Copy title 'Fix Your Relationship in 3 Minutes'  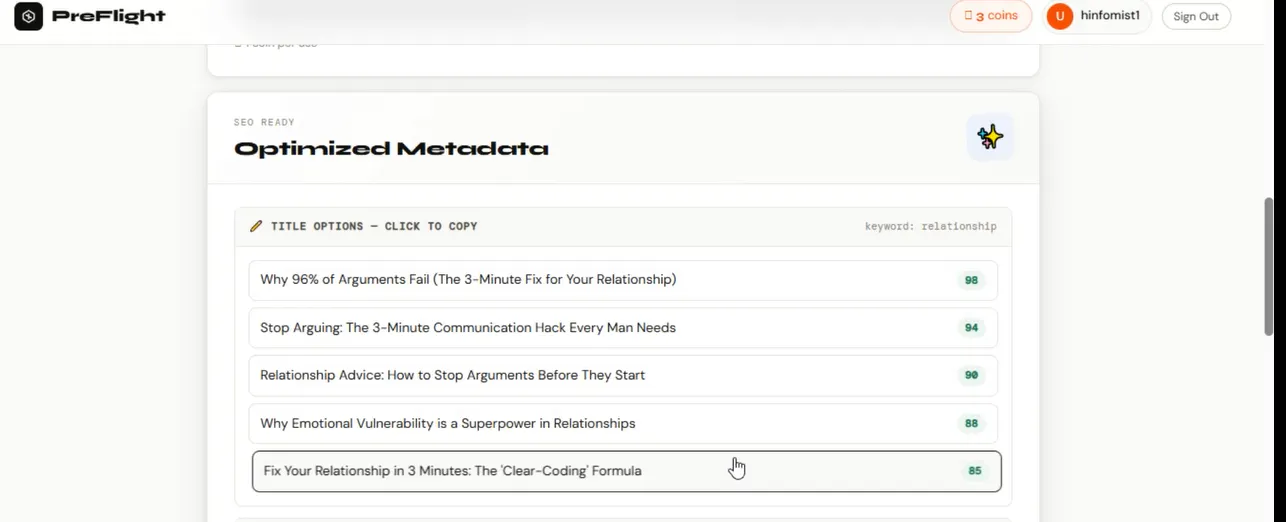pyautogui.click(x=626, y=471)
